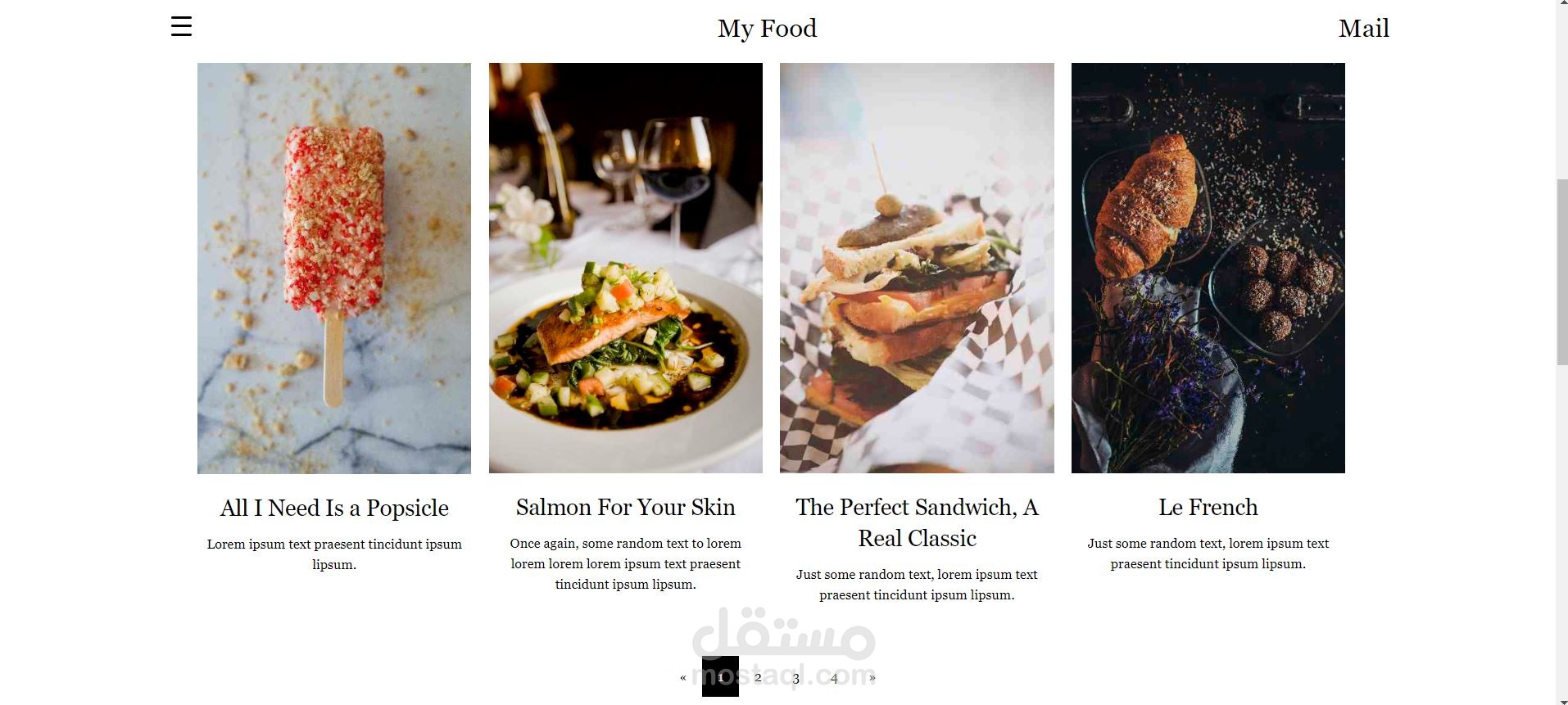Click the All I Need Is a Popsicle heading

(x=334, y=508)
